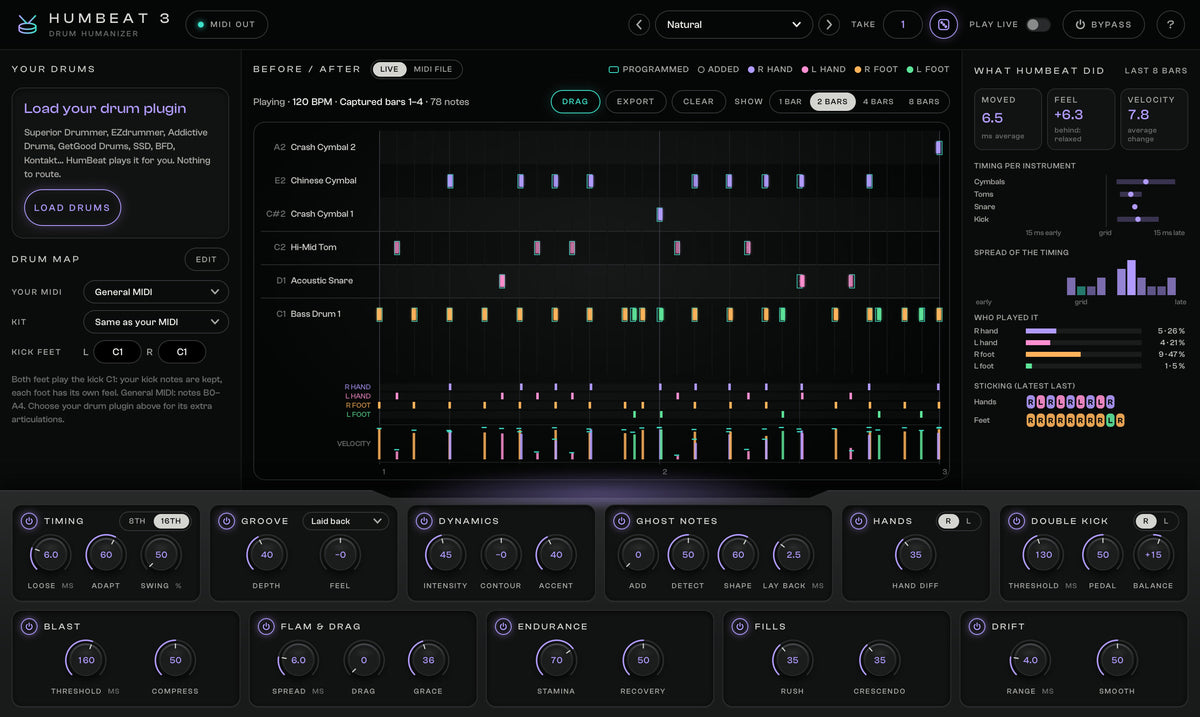The height and width of the screenshot is (717, 1200).
Task: Select 8TH timing resolution
Action: (137, 521)
